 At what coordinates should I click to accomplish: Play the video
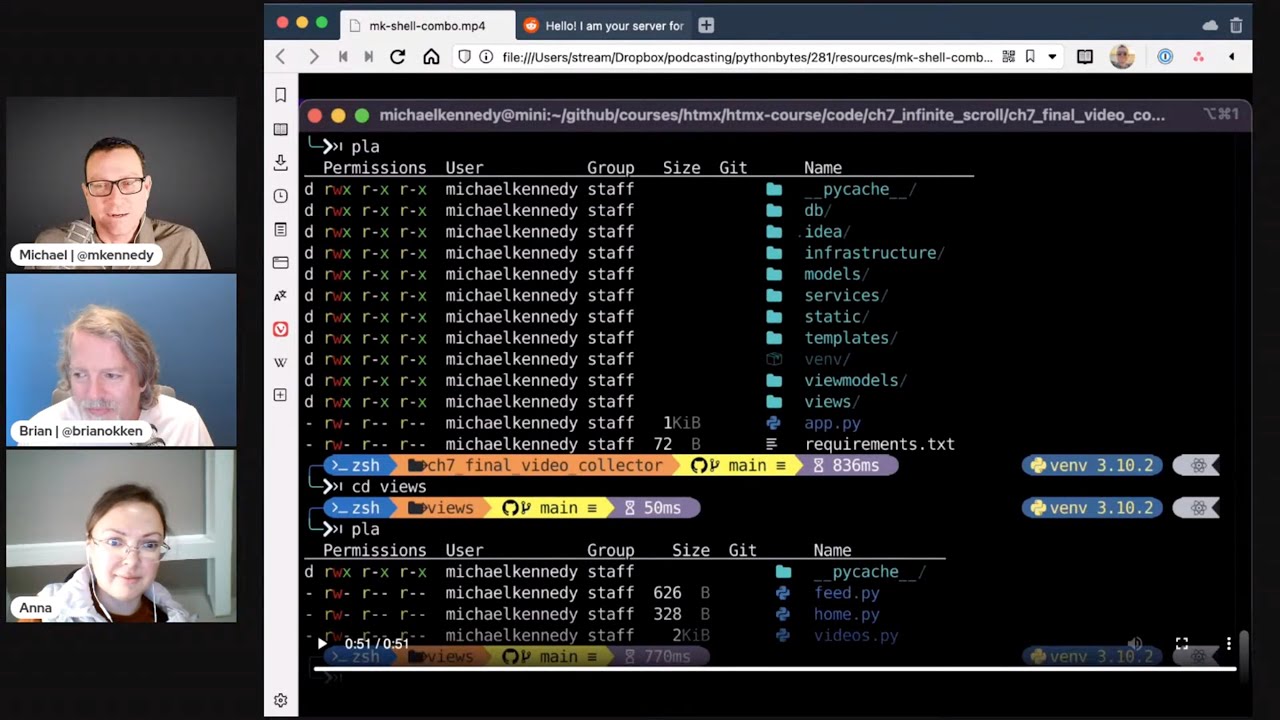pyautogui.click(x=322, y=644)
